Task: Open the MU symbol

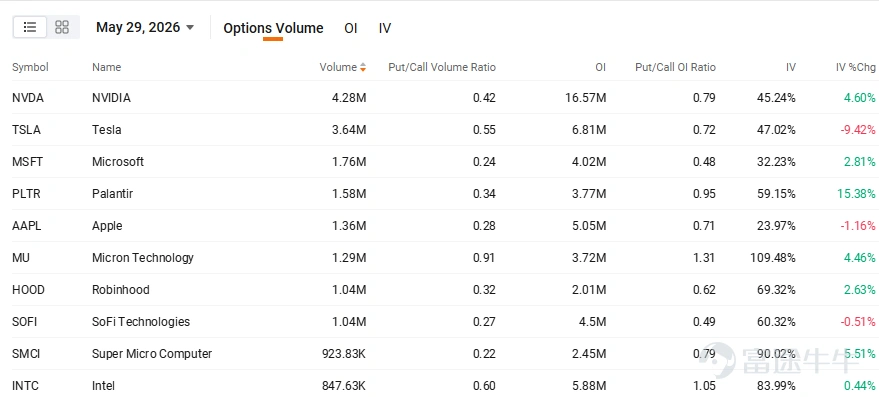Action: click(x=21, y=258)
